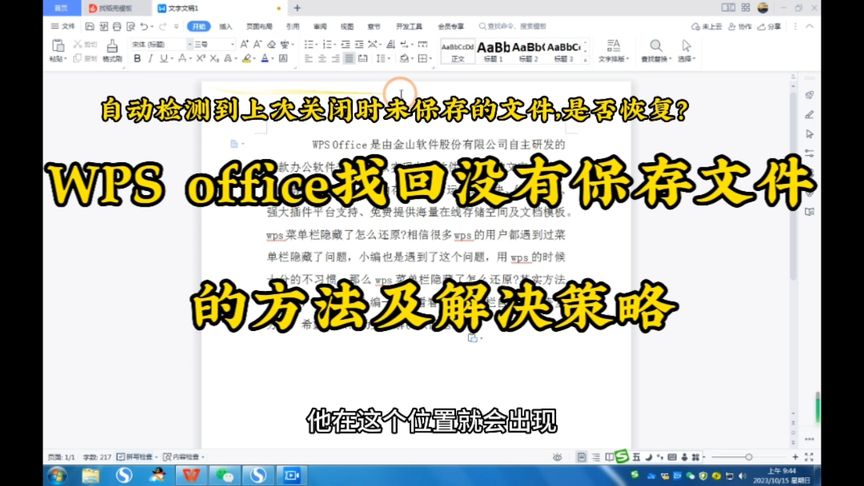The height and width of the screenshot is (486, 864).
Task: Adjust the zoom slider in status bar
Action: (750, 456)
